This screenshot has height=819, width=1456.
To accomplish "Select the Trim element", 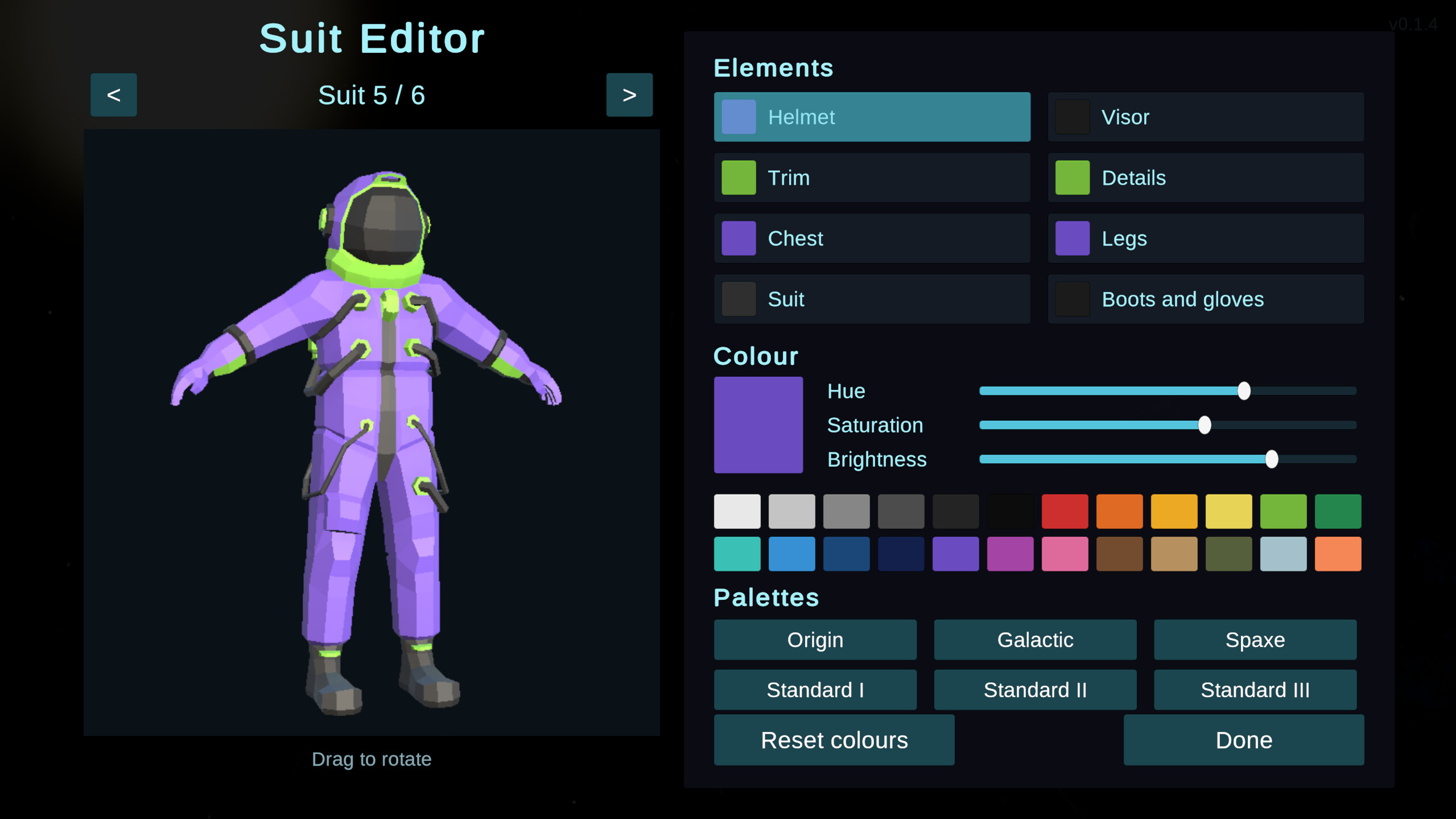I will tap(872, 178).
